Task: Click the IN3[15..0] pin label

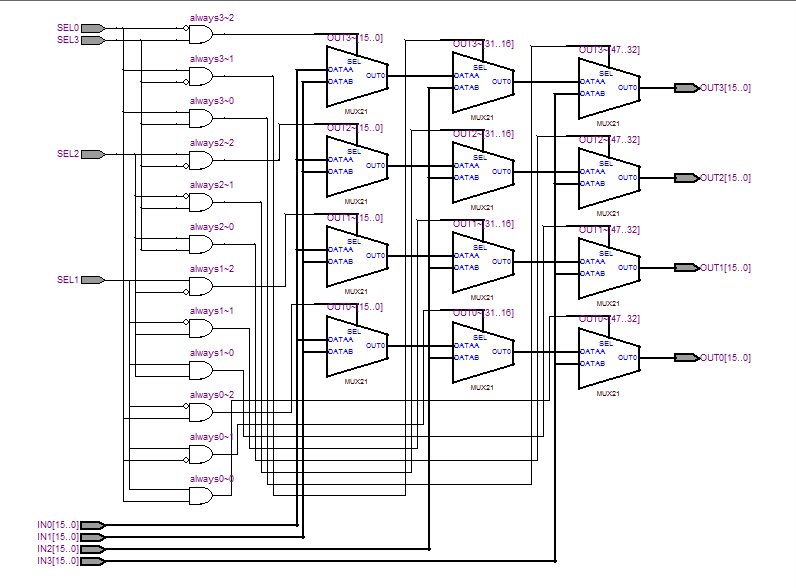Action: tap(58, 561)
